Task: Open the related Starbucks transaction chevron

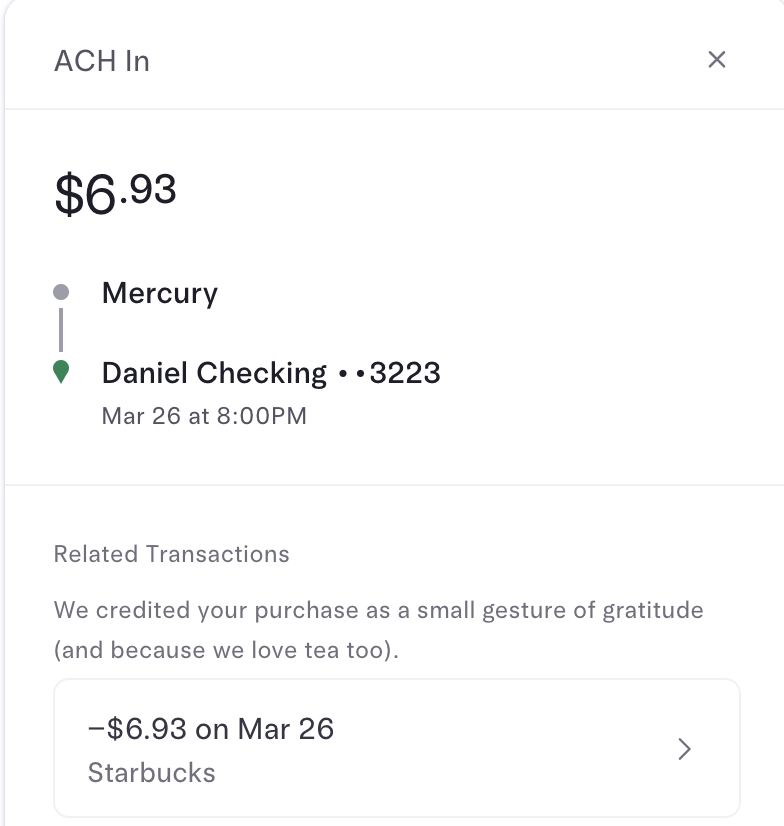Action: pos(684,749)
